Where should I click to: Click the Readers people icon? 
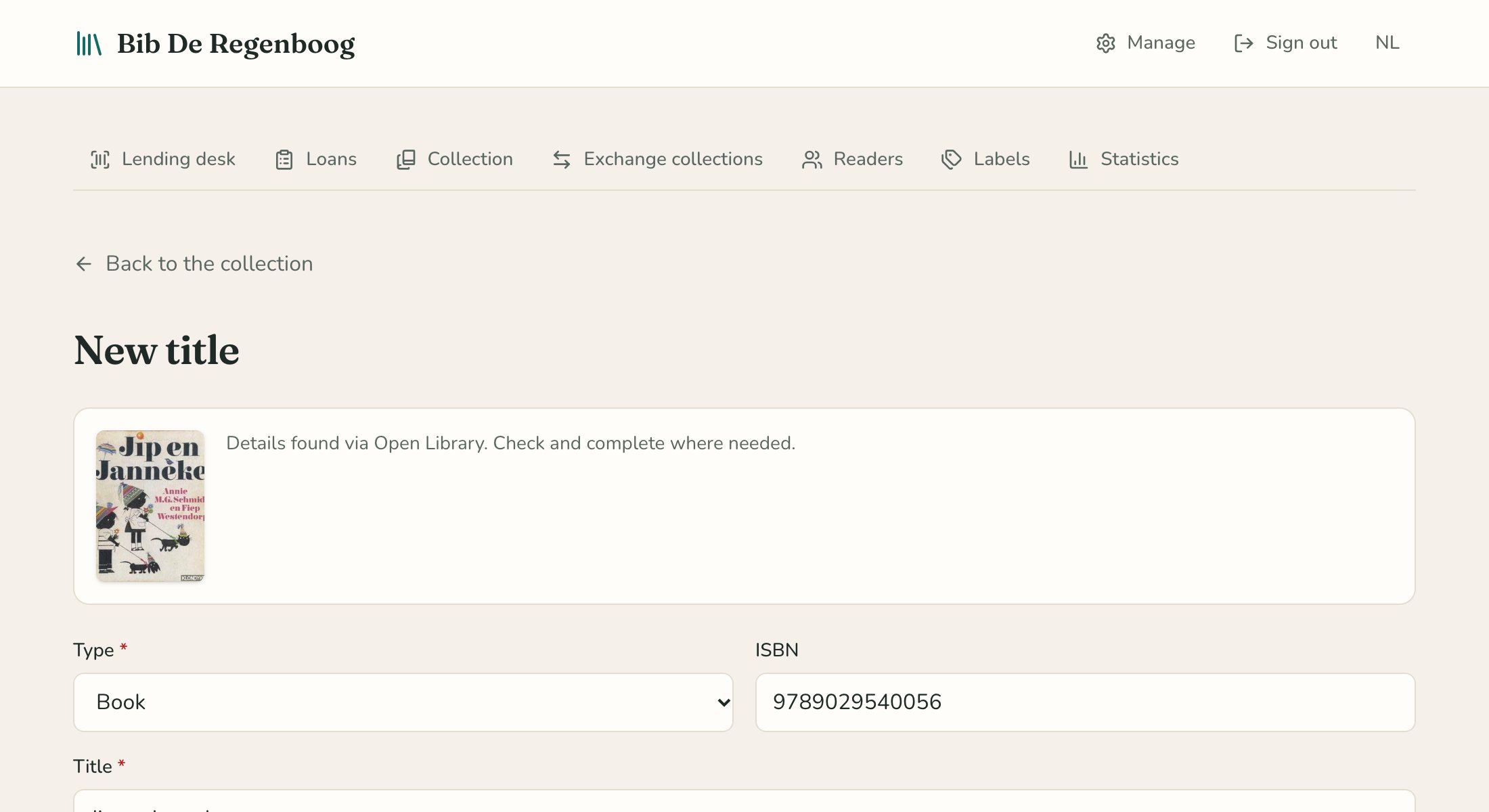[812, 160]
